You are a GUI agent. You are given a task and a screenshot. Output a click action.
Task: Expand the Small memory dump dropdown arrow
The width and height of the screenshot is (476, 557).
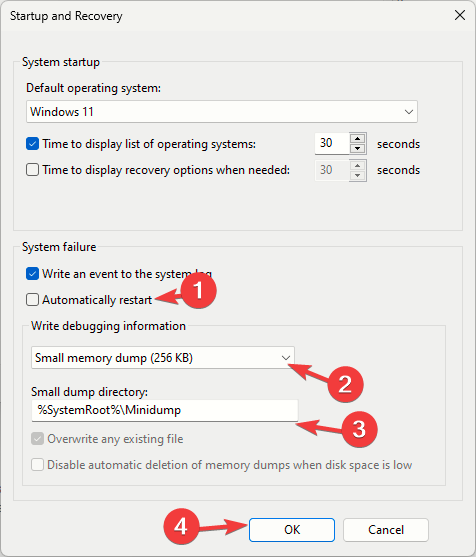tap(286, 358)
